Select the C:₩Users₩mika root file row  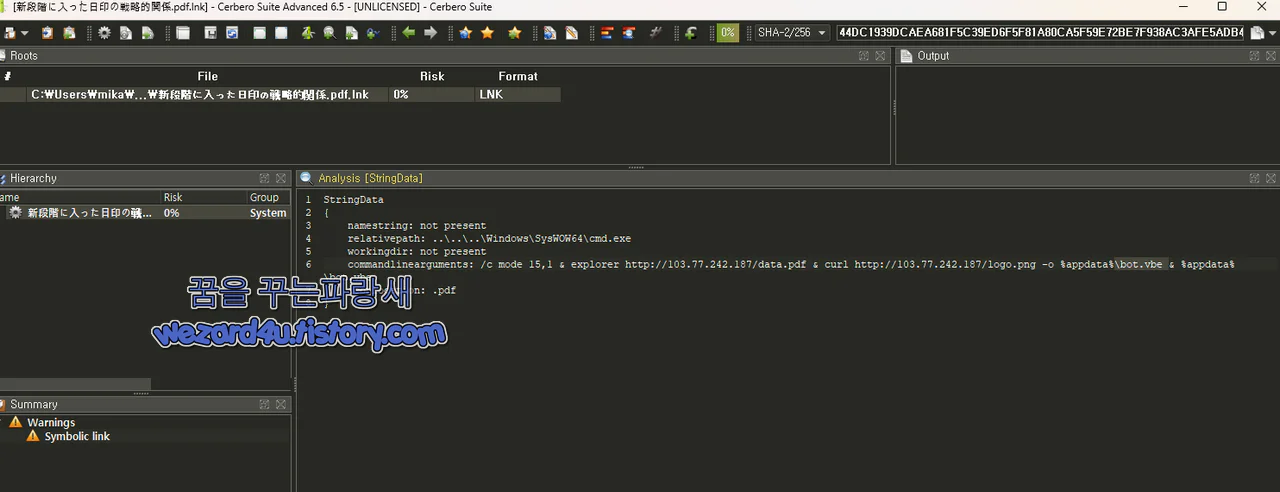[x=280, y=95]
